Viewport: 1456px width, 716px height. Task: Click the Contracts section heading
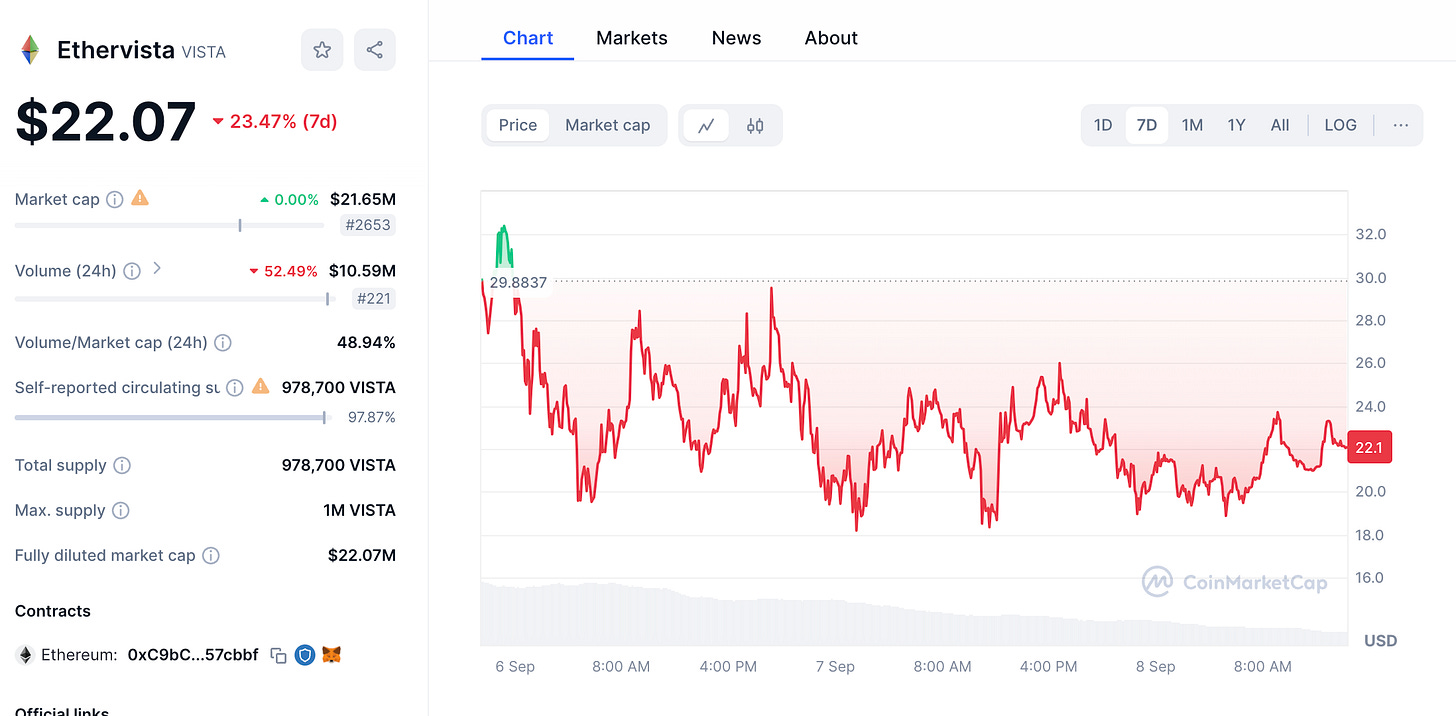tap(53, 611)
